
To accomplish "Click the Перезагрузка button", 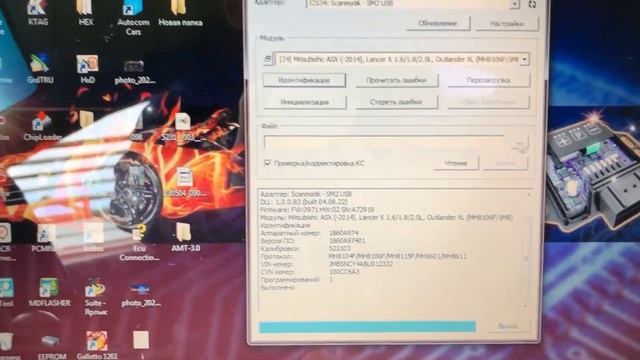I will point(489,80).
